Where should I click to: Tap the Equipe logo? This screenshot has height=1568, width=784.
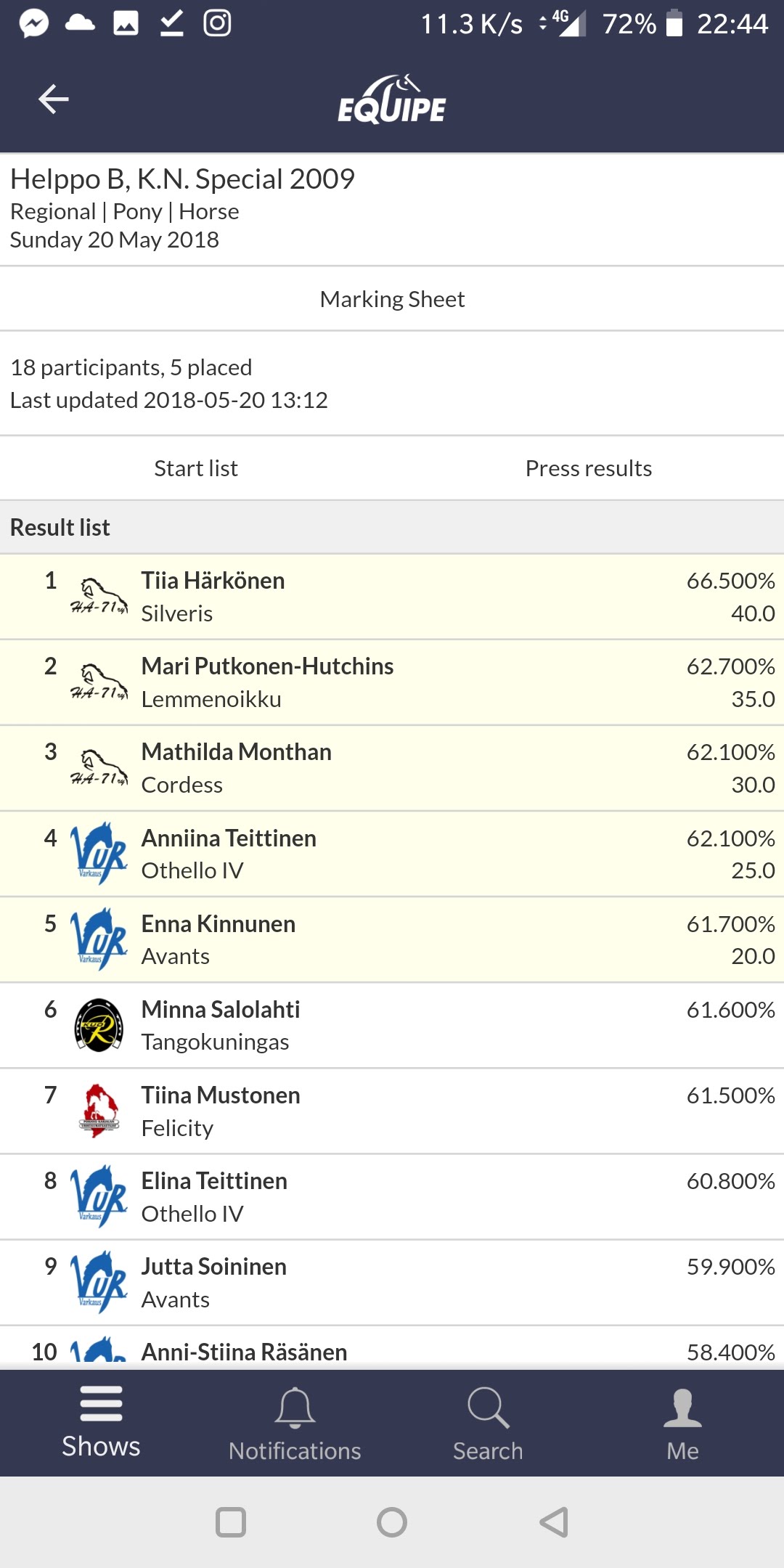click(x=392, y=99)
